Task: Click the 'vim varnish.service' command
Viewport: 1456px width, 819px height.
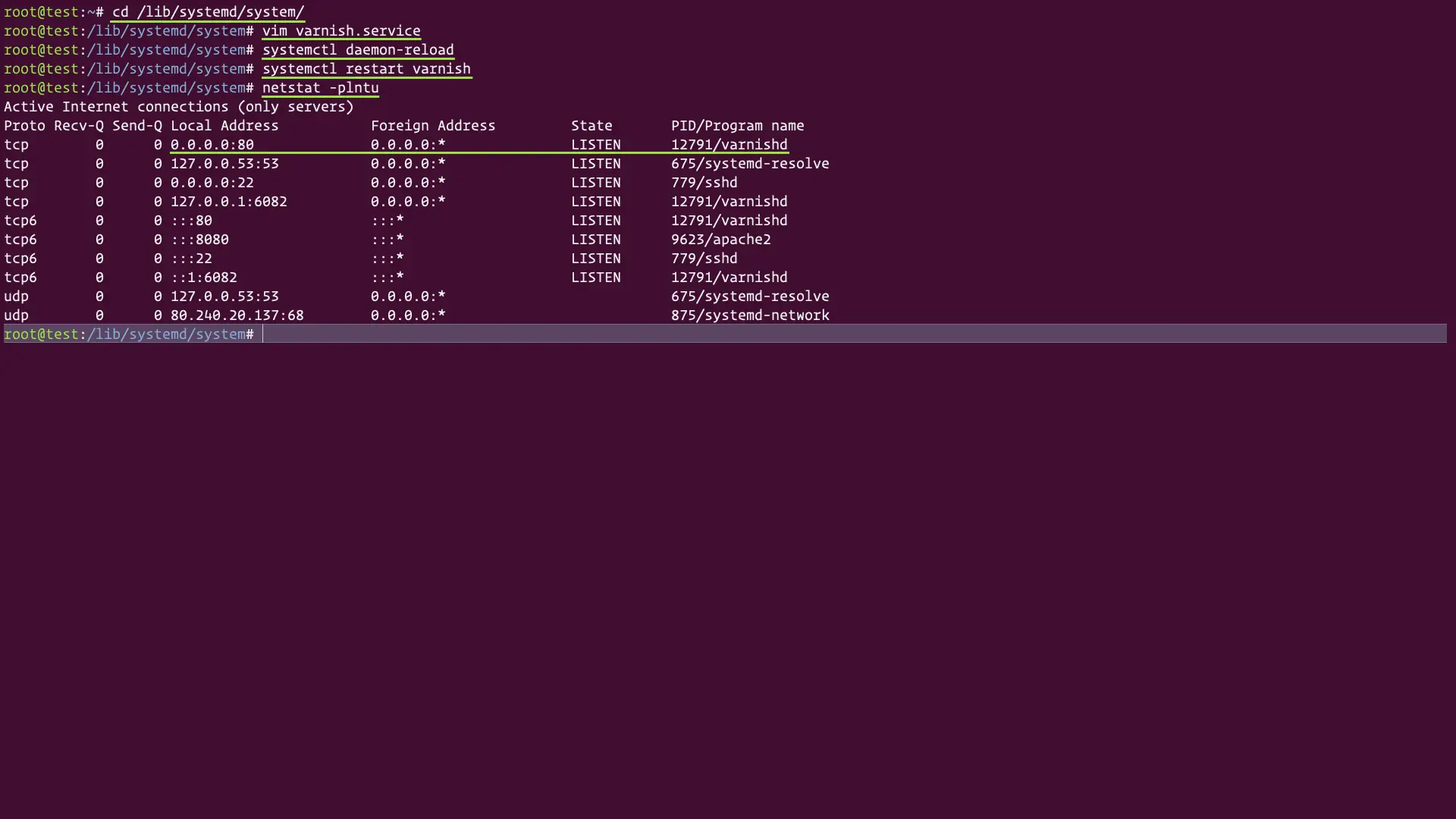Action: 341,31
